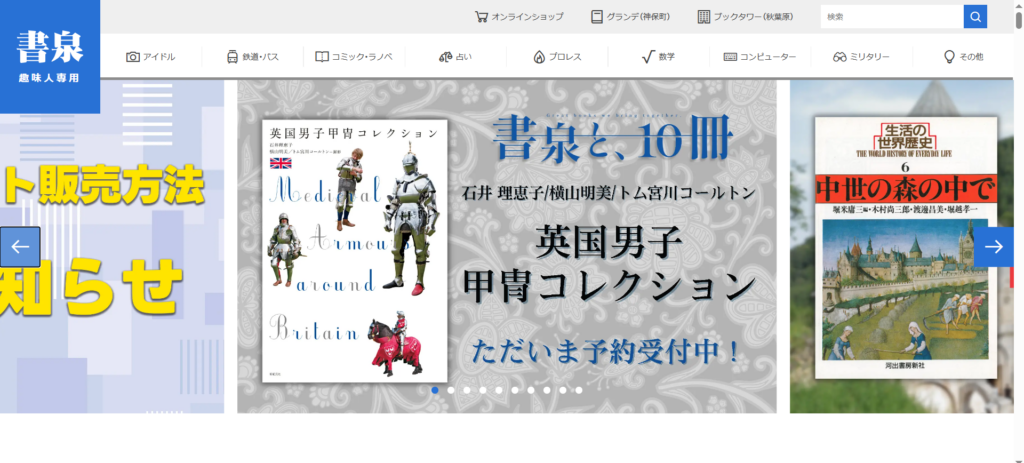1024x463 pixels.
Task: Click the bus icon beside 鉄道・バス
Action: click(232, 57)
